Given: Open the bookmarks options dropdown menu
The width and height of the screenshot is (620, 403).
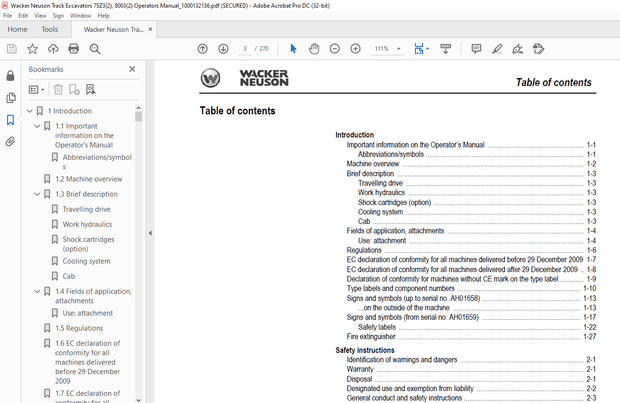Looking at the screenshot, I should [36, 89].
